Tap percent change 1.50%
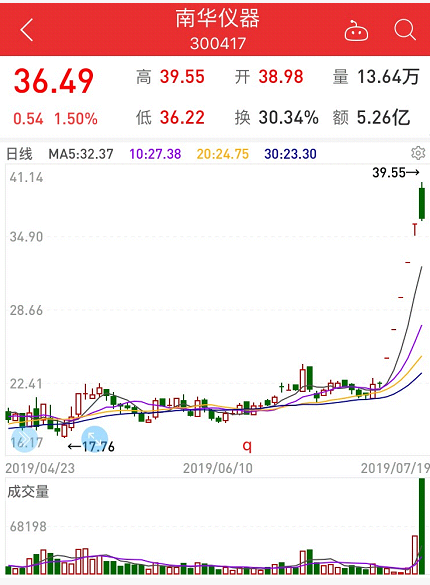The image size is (430, 585). tap(76, 119)
